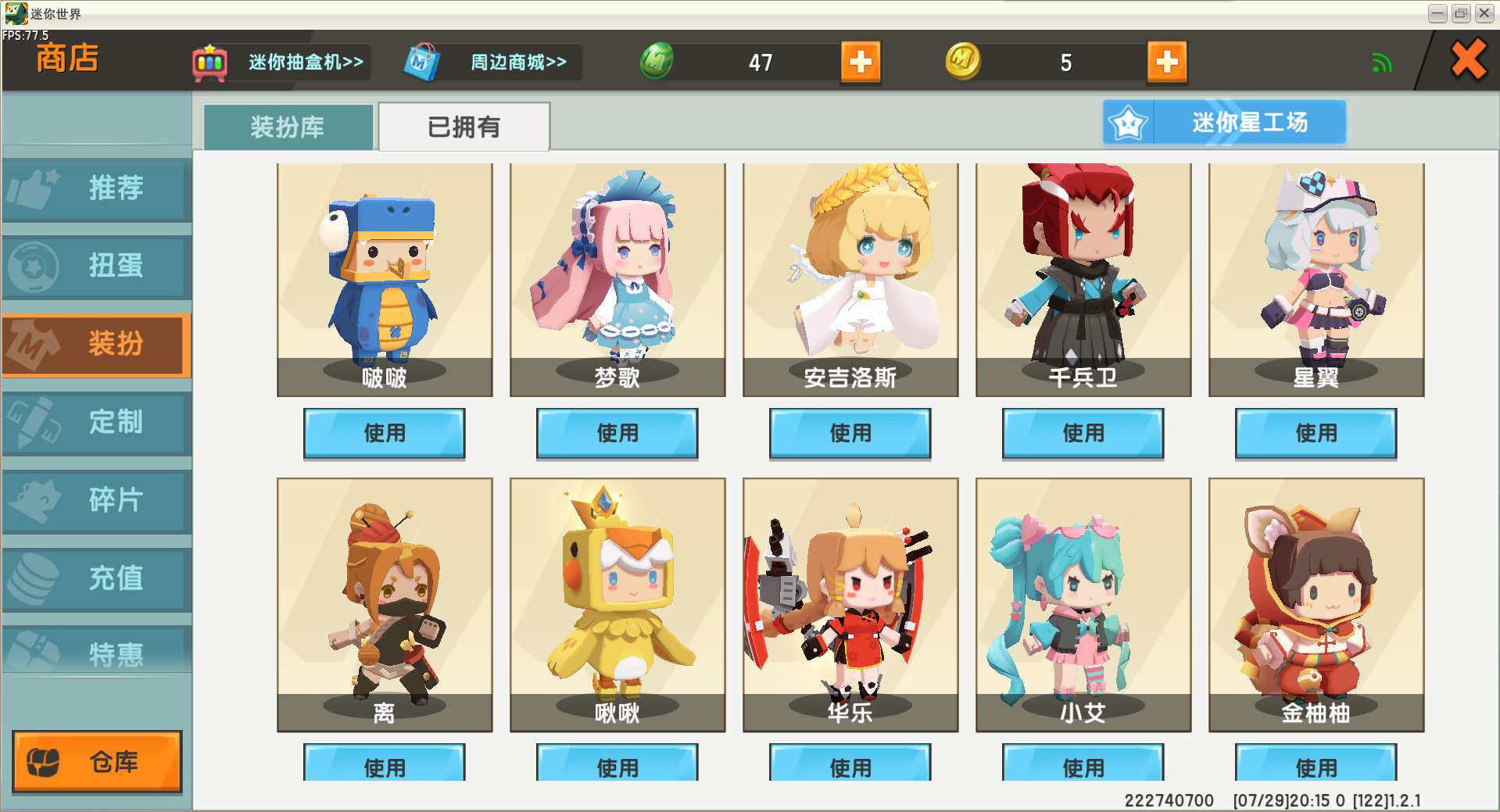Open the 推荐 recommended category
Image resolution: width=1500 pixels, height=812 pixels.
click(x=96, y=188)
